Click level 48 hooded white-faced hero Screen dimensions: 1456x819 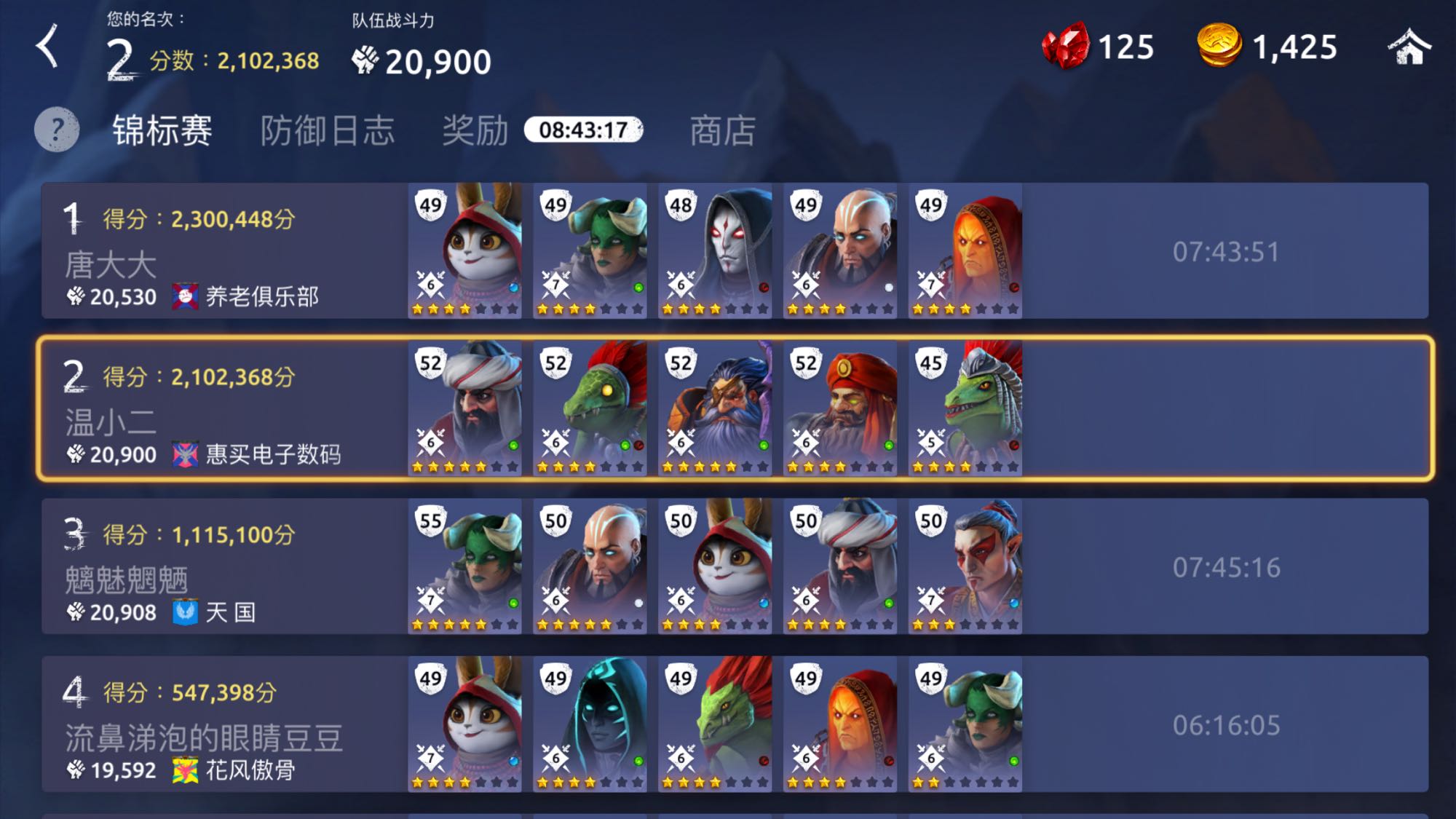coord(715,250)
